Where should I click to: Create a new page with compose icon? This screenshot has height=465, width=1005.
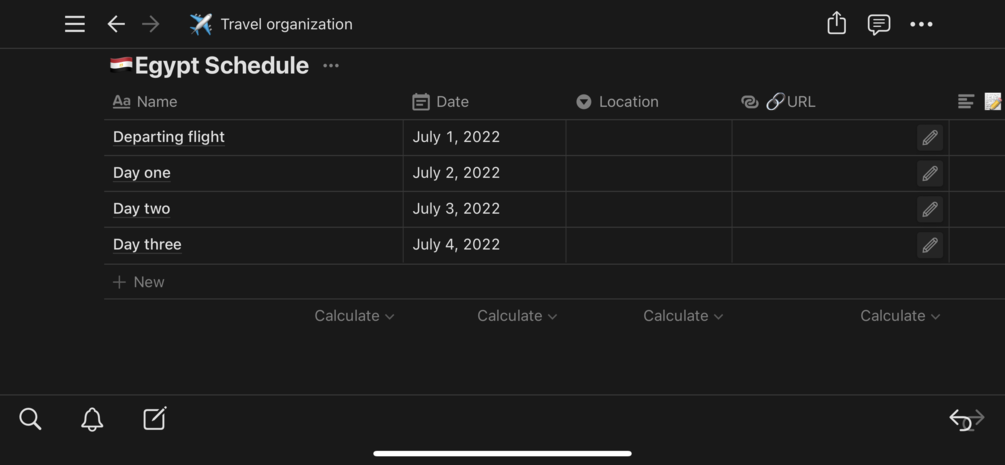point(154,419)
